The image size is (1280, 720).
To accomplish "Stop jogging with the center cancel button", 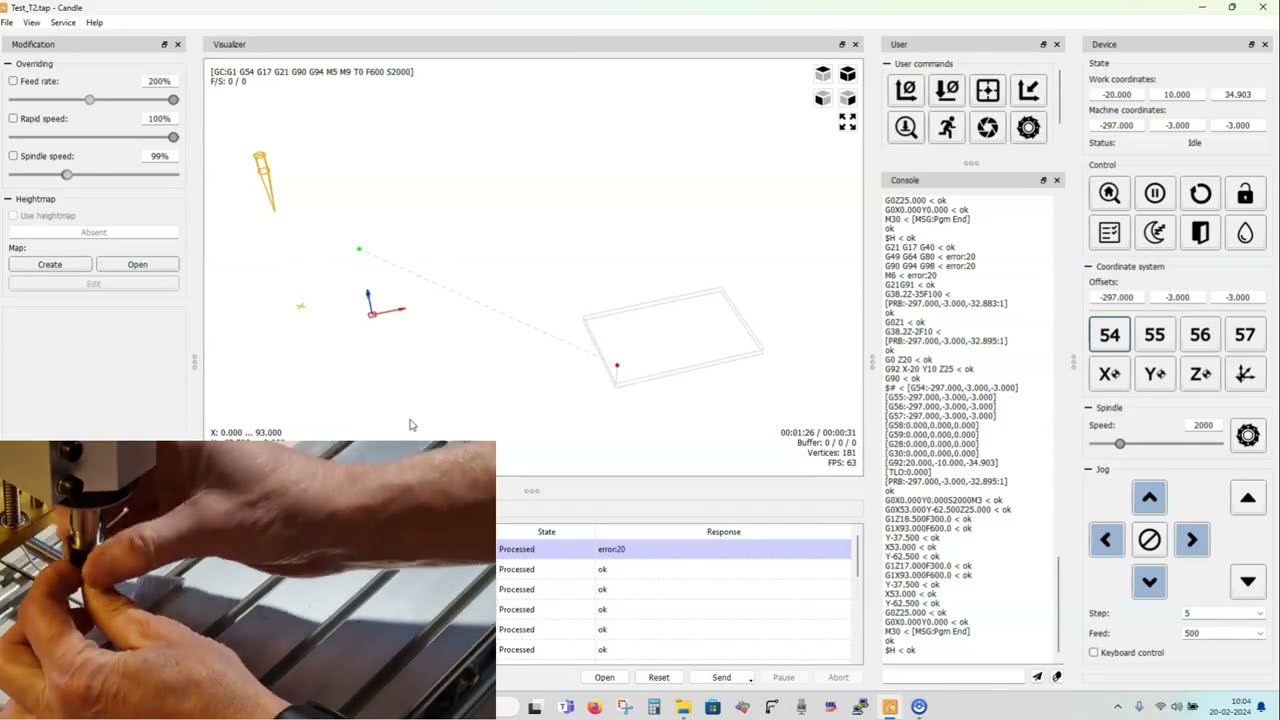I will click(1149, 540).
